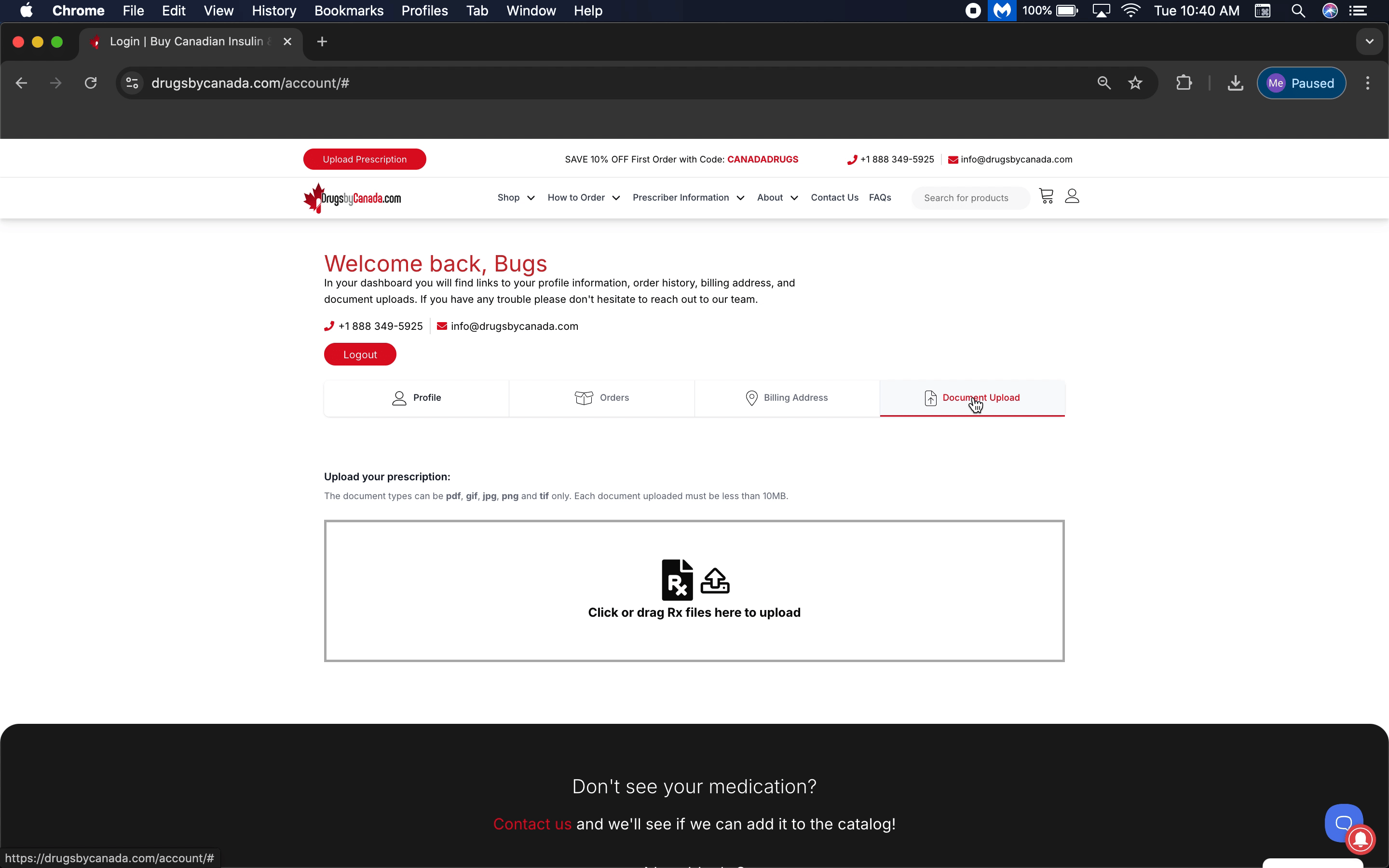Open the shopping cart icon

click(x=1046, y=196)
